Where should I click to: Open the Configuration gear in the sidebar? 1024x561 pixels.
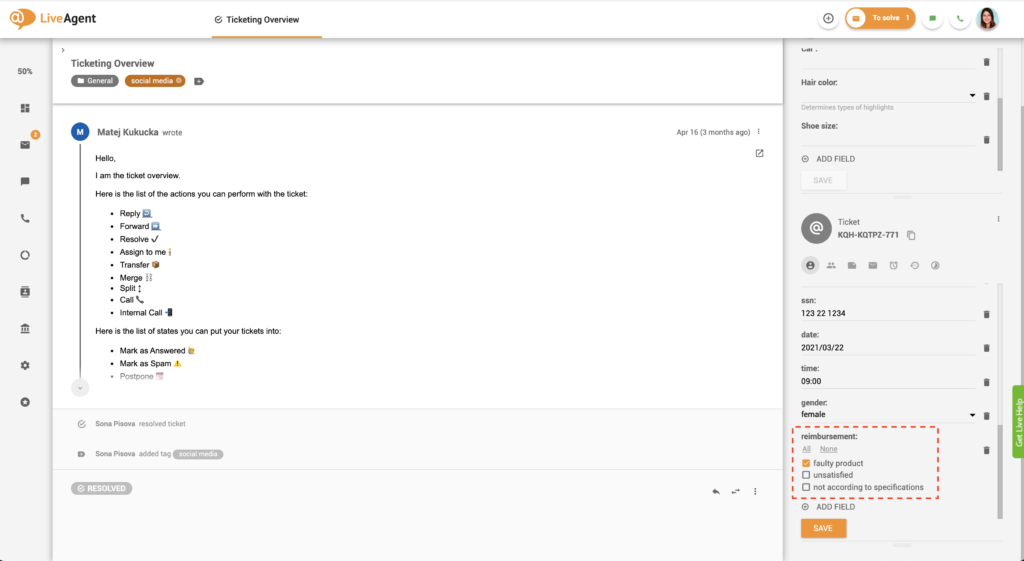click(25, 365)
